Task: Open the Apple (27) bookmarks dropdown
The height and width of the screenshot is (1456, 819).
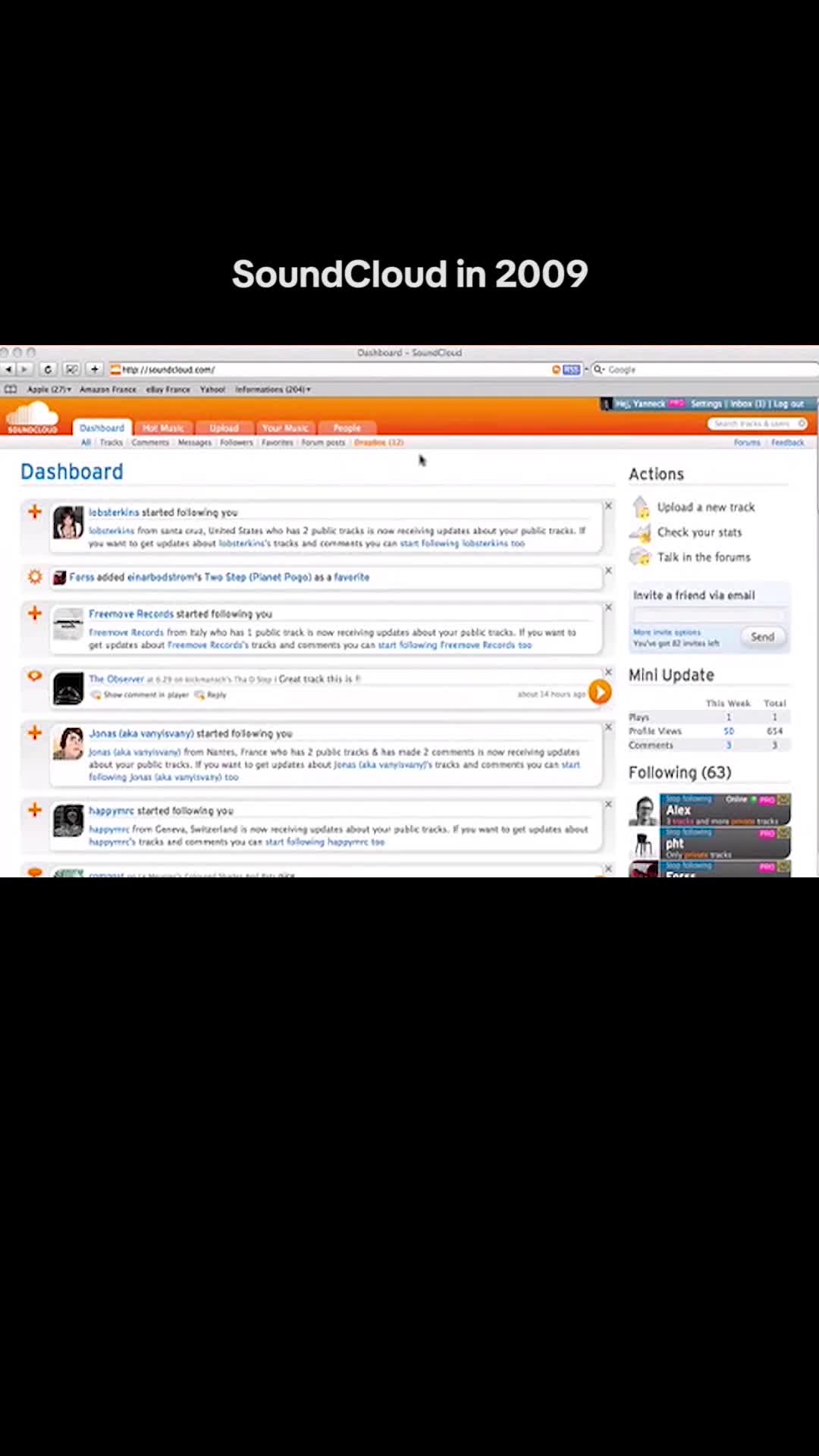Action: [49, 389]
